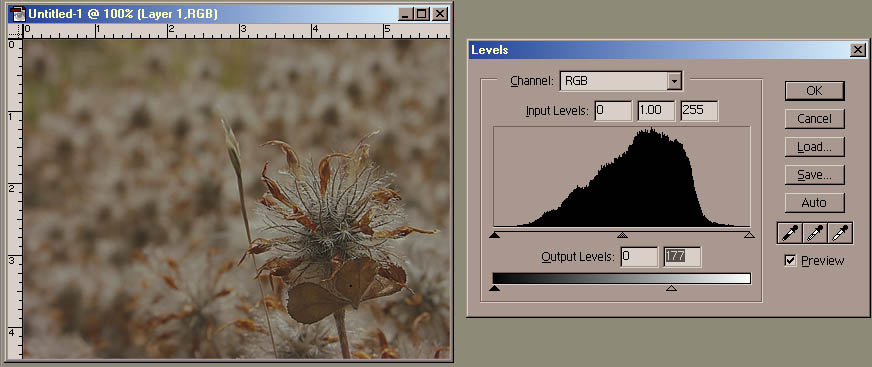872x367 pixels.
Task: Click the Photoshop document icon in title bar
Action: [18, 13]
